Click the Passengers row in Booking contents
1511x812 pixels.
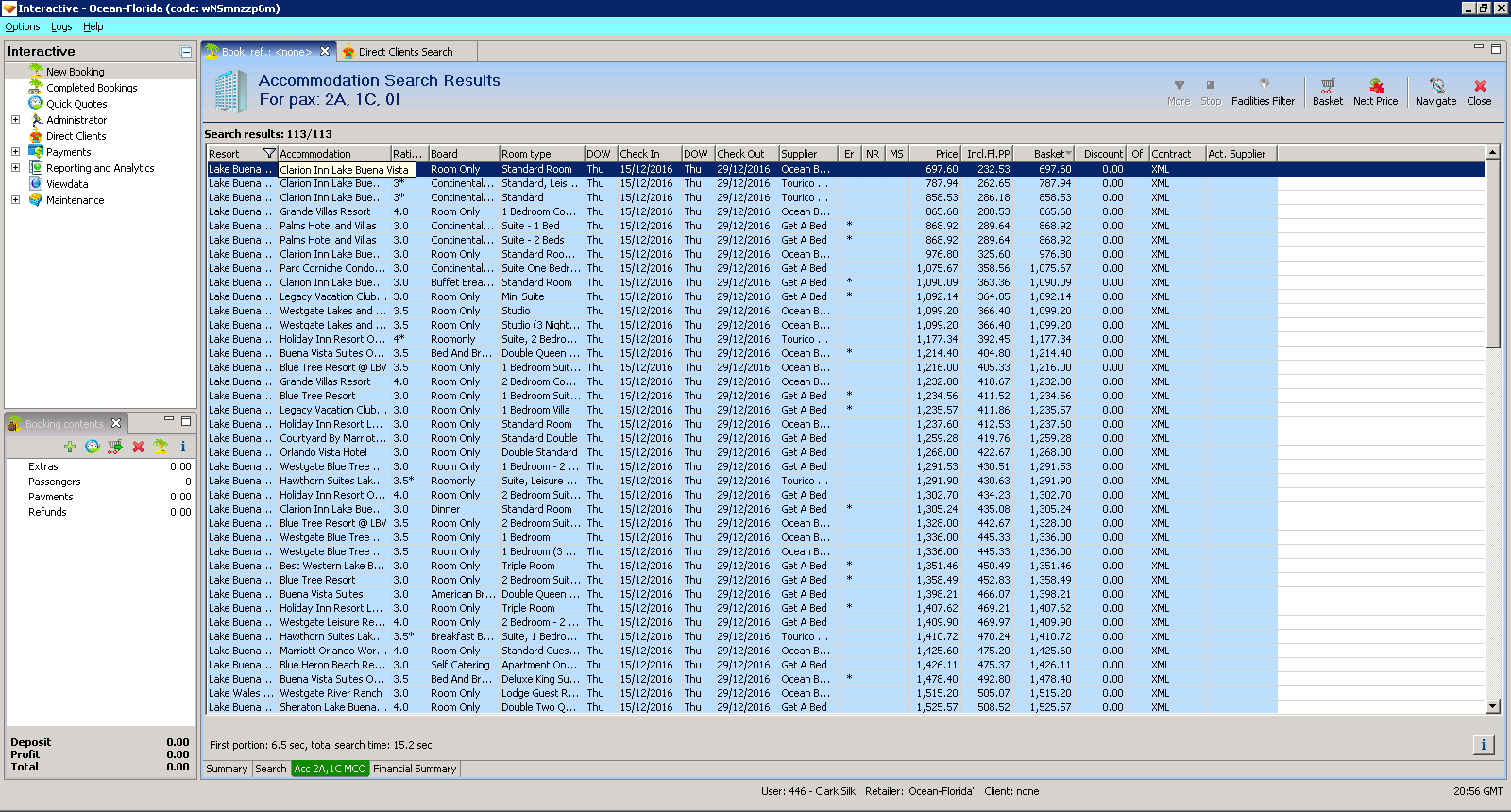coord(100,482)
